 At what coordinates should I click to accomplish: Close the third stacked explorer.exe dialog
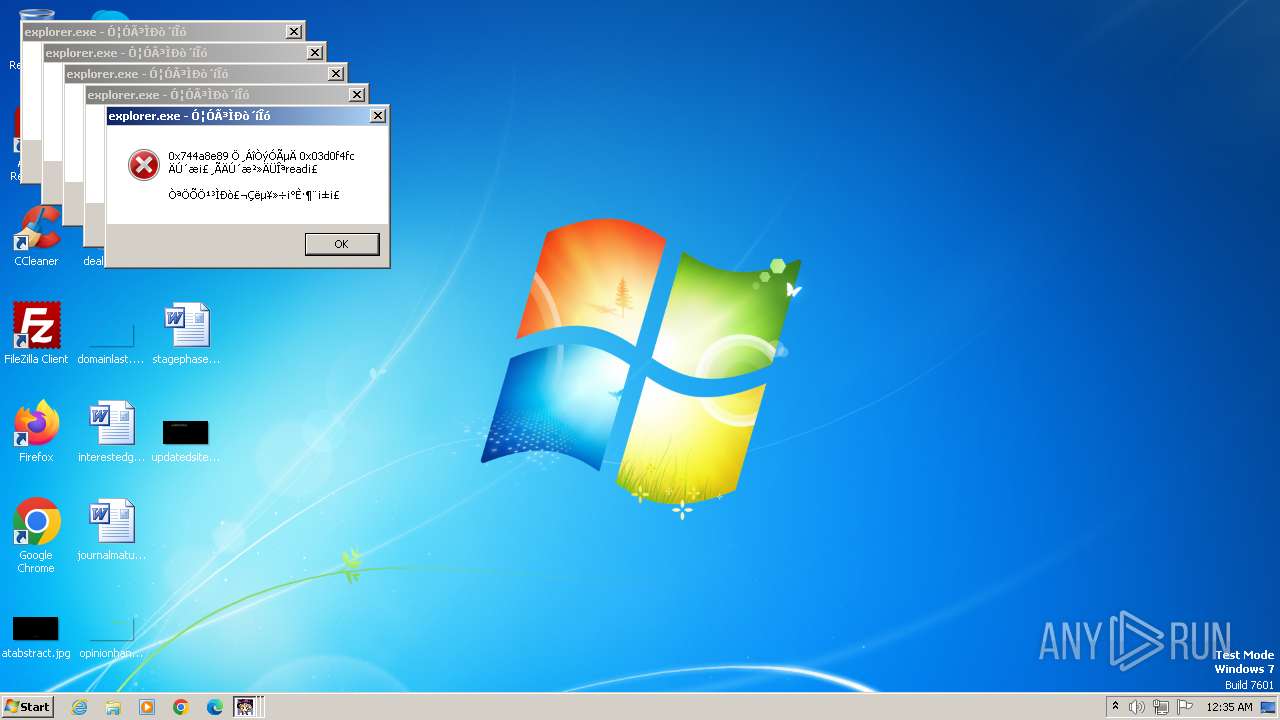(335, 74)
